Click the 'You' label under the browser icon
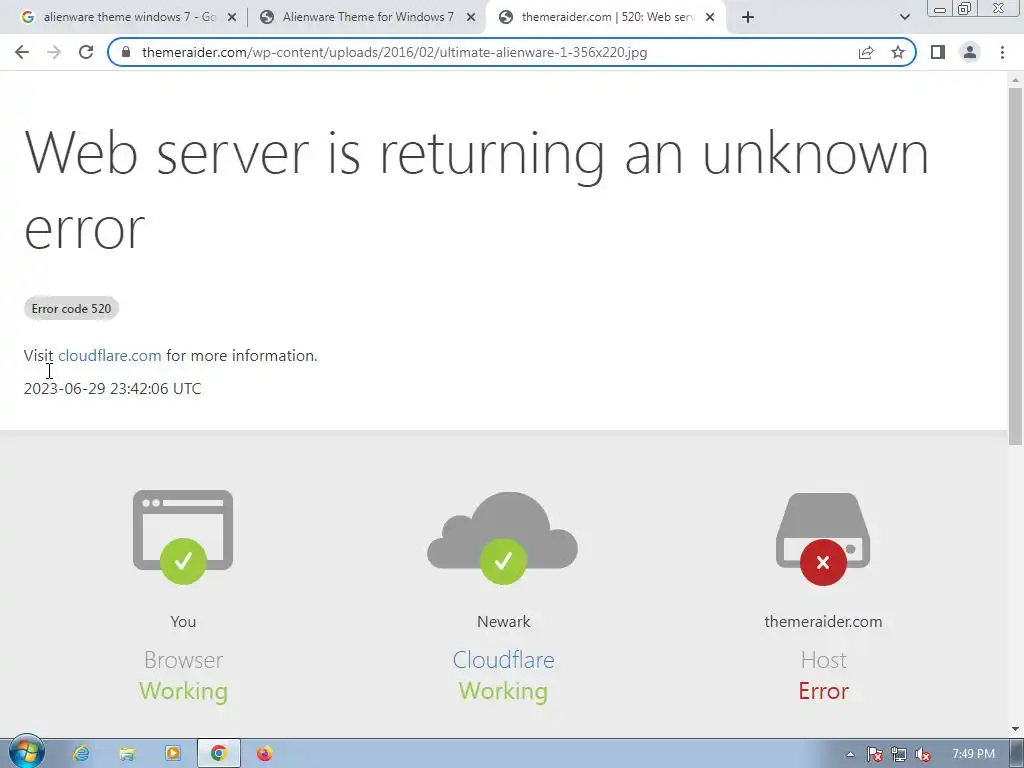The image size is (1024, 768). coord(184,622)
